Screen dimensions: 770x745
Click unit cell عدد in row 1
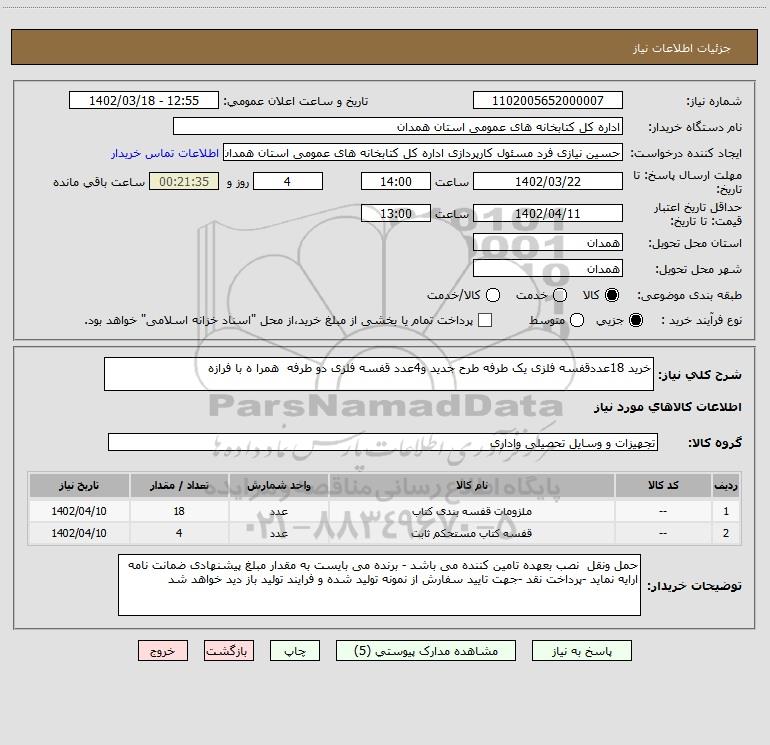278,511
